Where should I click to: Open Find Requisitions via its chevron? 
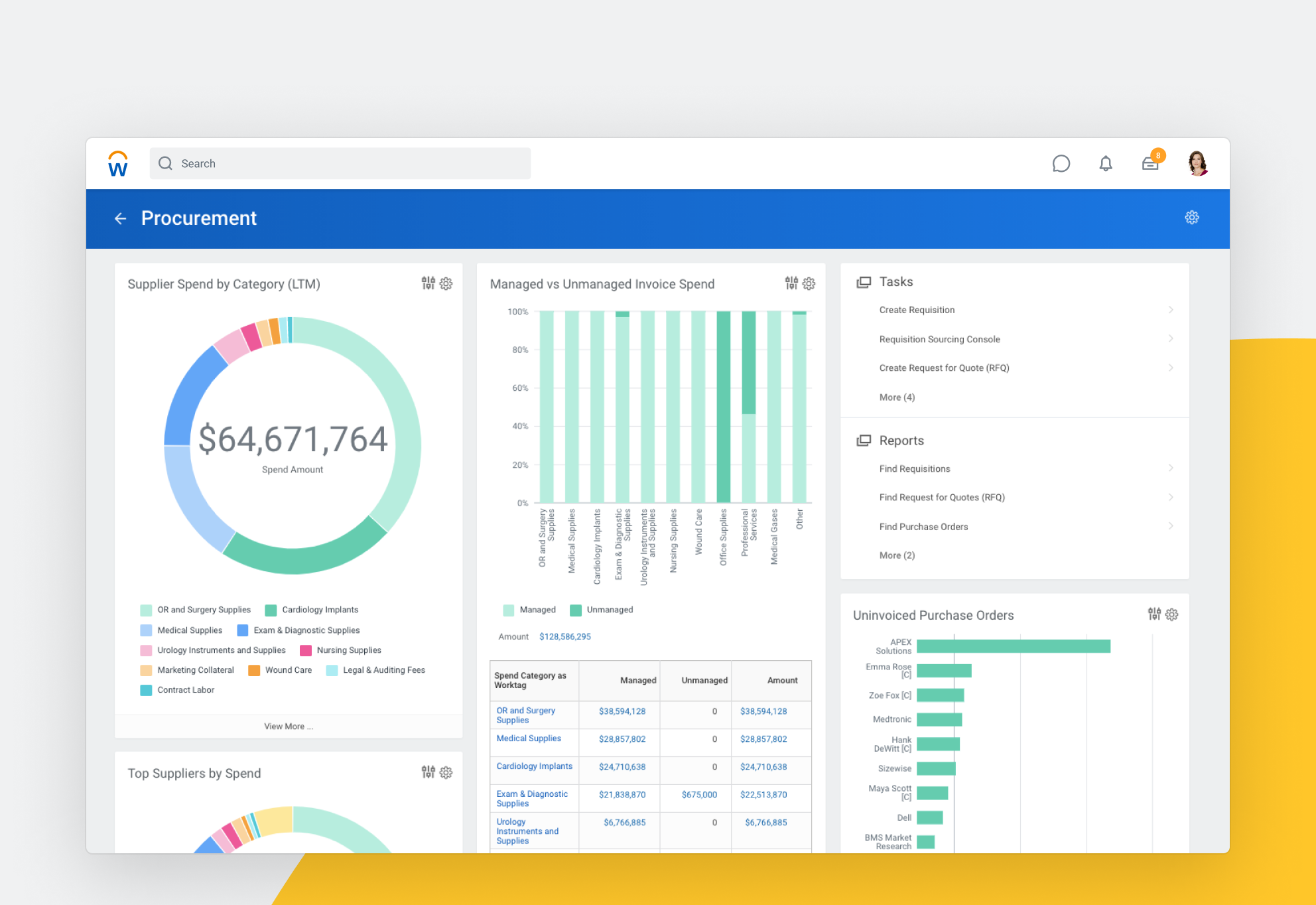tap(1171, 468)
